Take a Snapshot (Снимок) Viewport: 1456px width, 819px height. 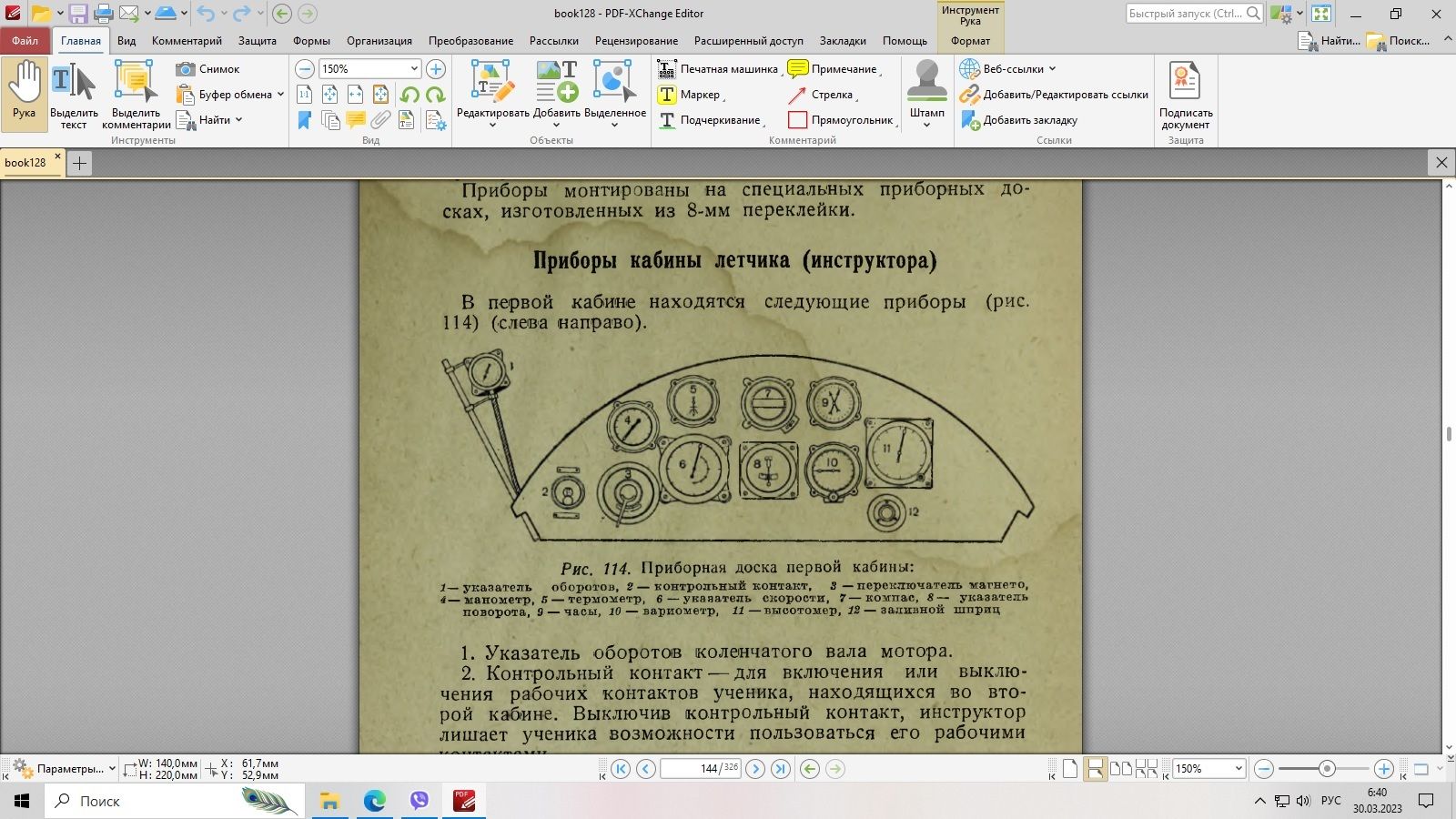click(208, 69)
